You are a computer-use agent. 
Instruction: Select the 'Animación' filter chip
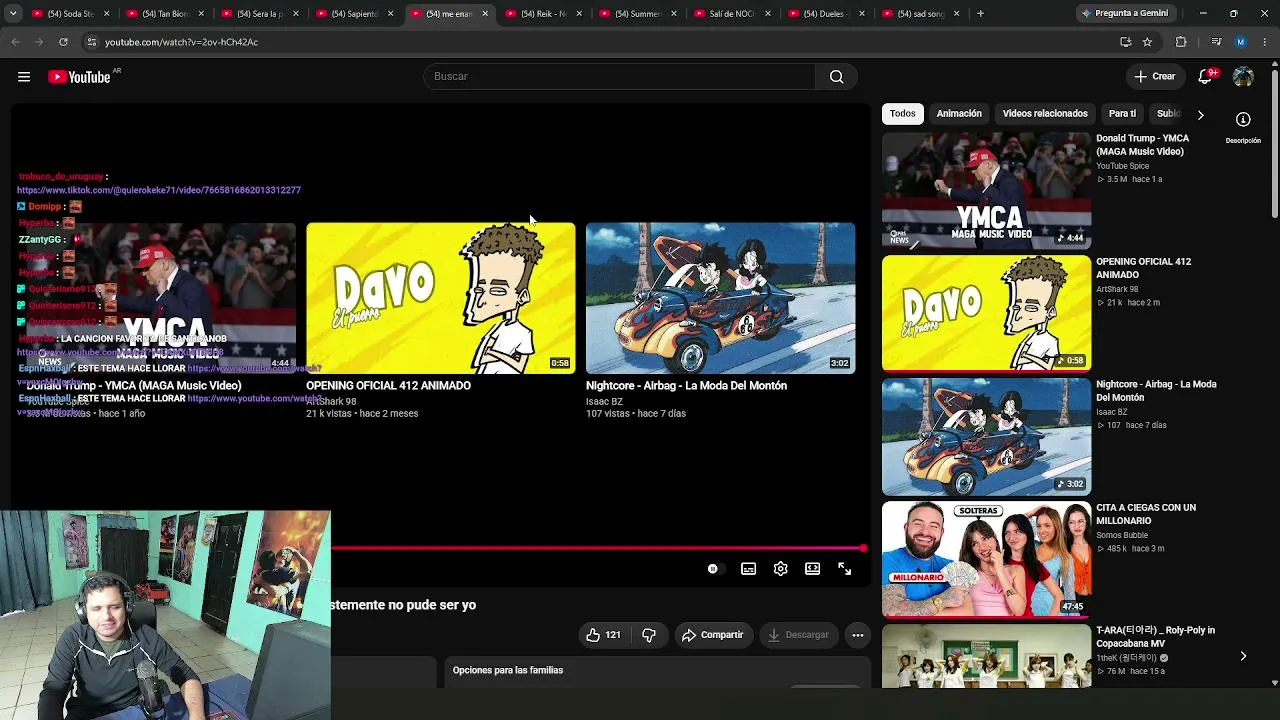tap(959, 114)
